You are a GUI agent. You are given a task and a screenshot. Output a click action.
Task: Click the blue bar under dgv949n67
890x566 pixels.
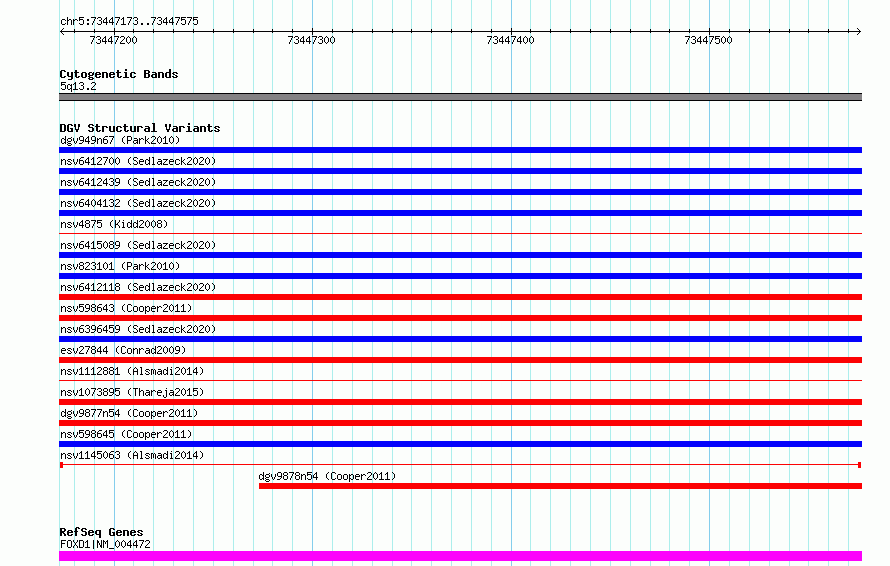point(460,150)
